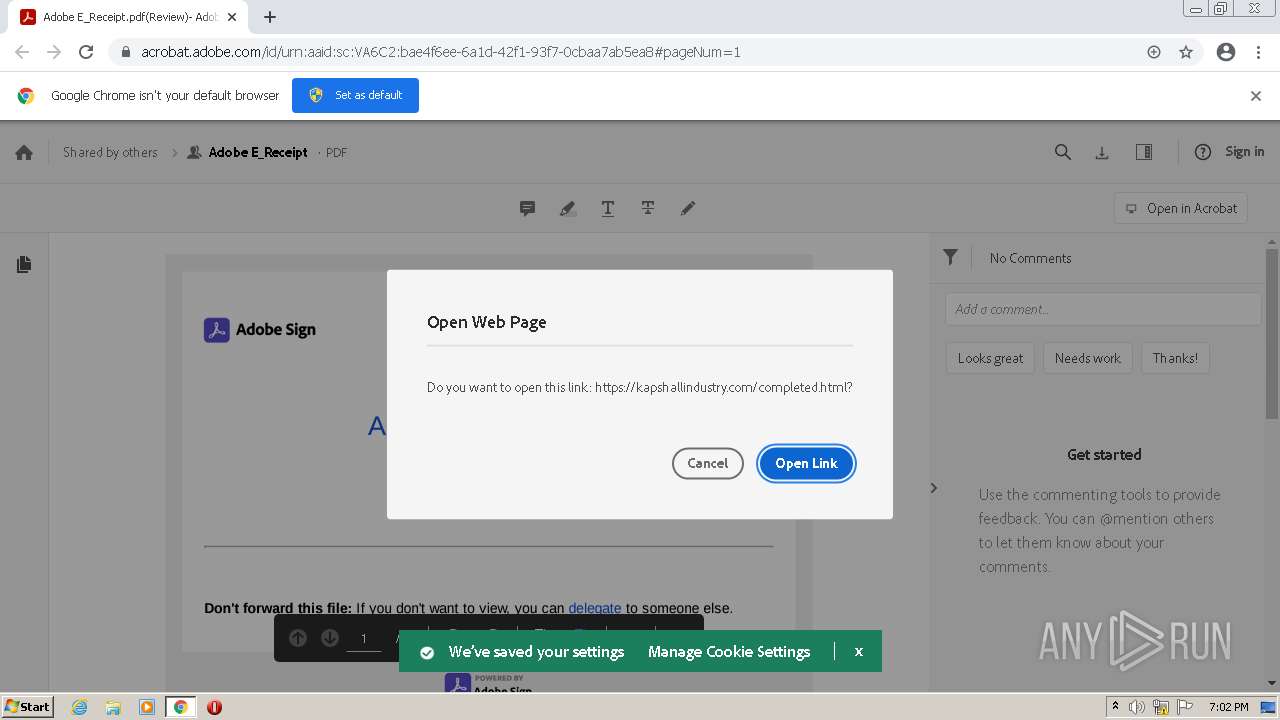Click the Chrome taskbar icon
The width and height of the screenshot is (1280, 720).
click(180, 707)
